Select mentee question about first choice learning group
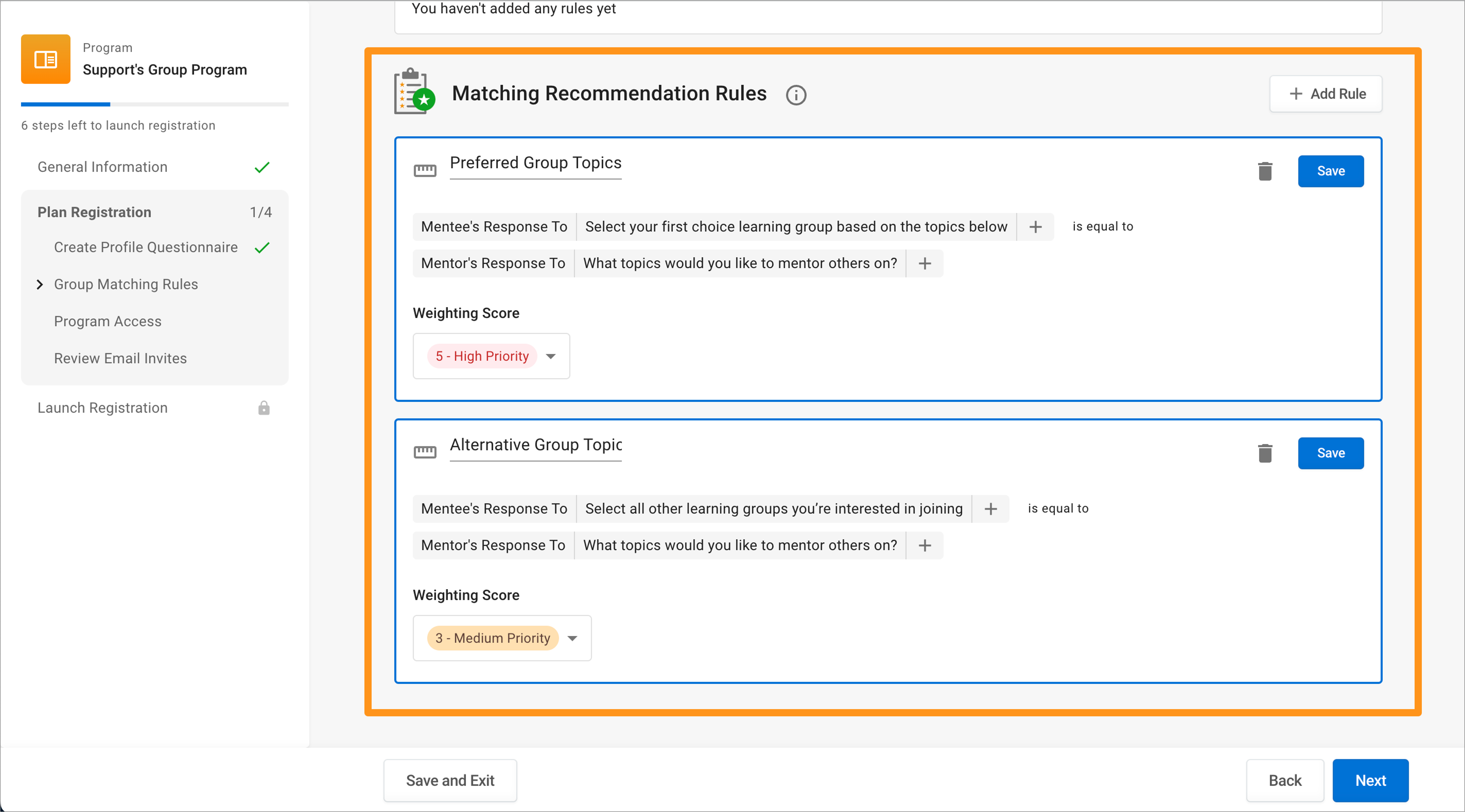This screenshot has height=812, width=1465. pyautogui.click(x=796, y=227)
